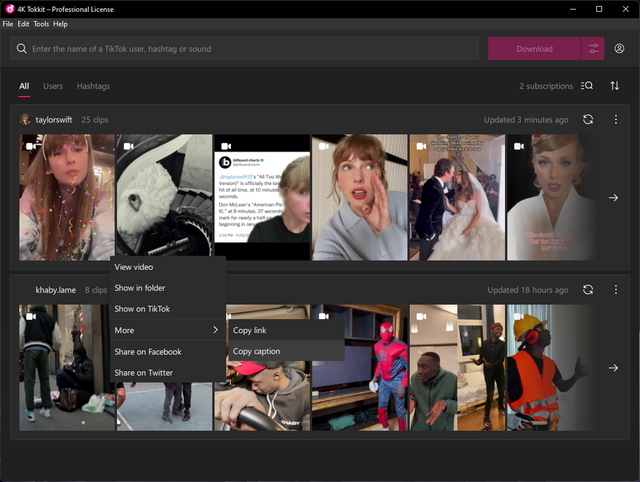Screen dimensions: 640x482
Task: Choose Share on Twitter
Action: click(x=168, y=373)
